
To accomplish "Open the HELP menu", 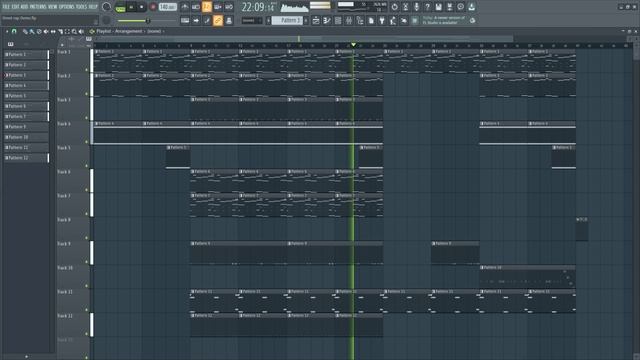I will coord(93,7).
